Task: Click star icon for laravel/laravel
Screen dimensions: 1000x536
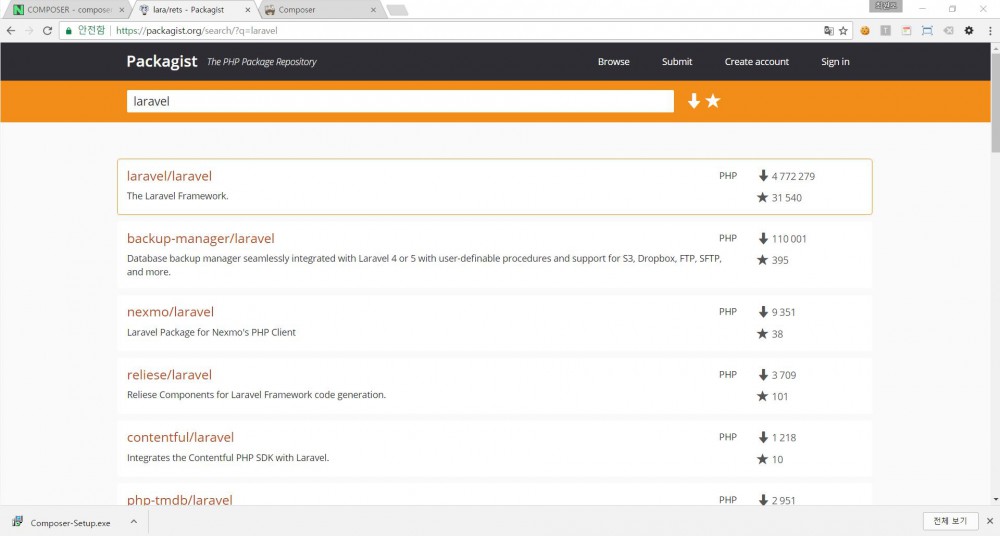Action: [x=762, y=197]
